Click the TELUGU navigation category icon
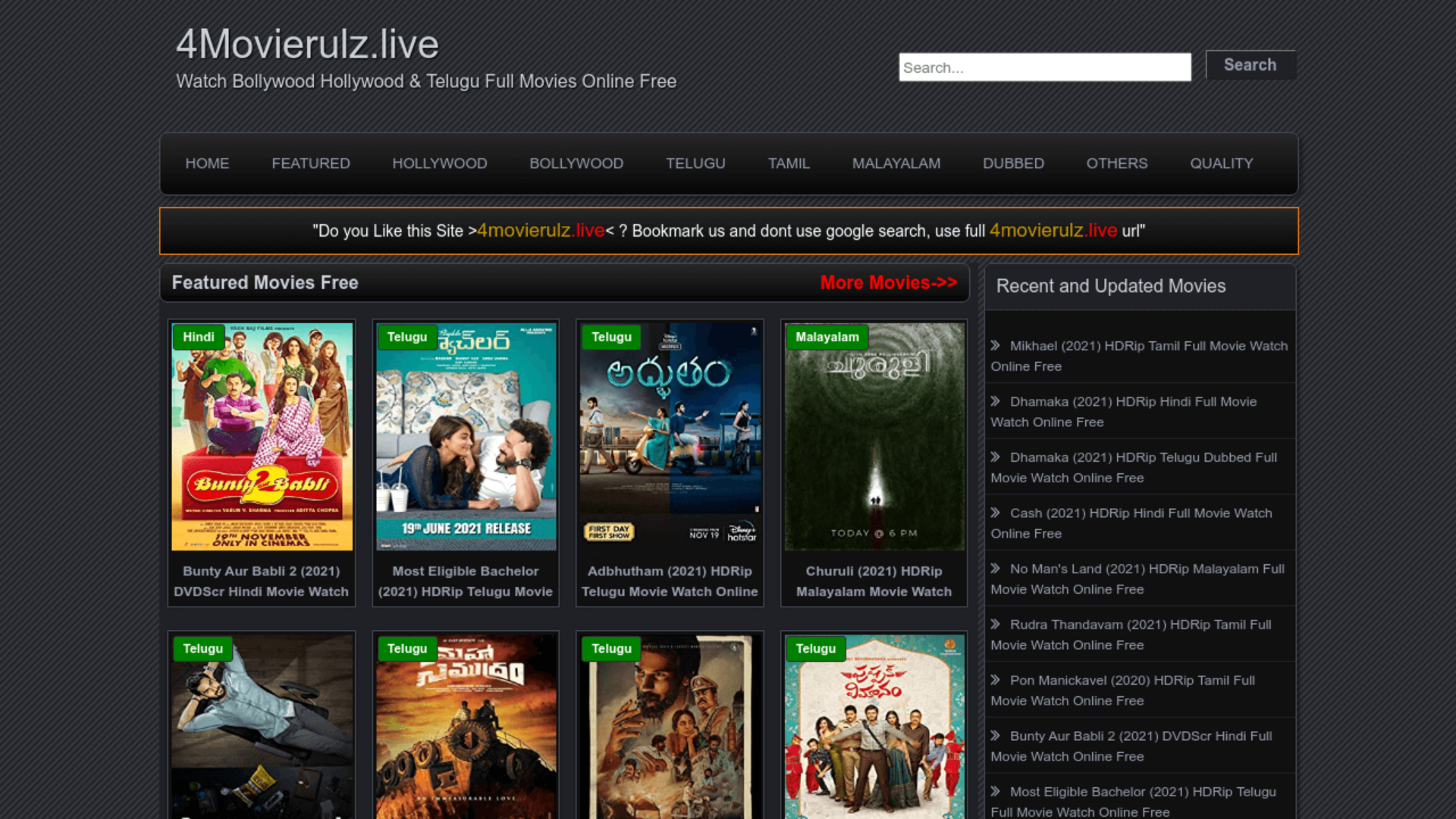 pos(695,163)
